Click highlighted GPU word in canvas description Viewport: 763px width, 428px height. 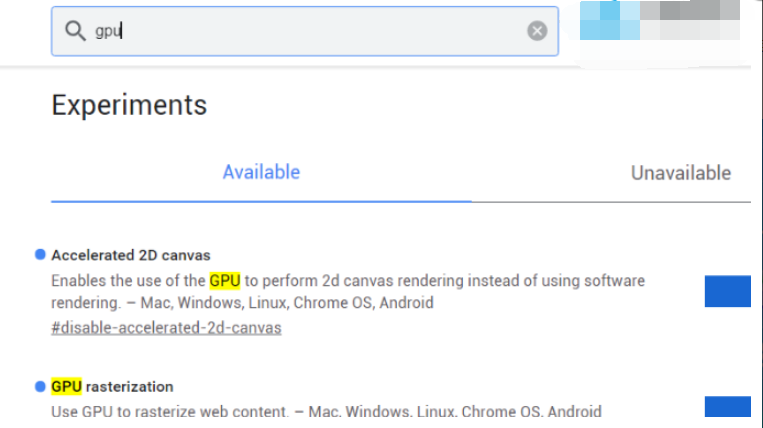coord(225,281)
